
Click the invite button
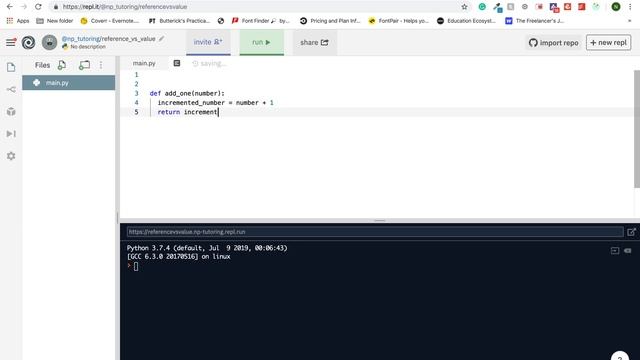pyautogui.click(x=208, y=42)
